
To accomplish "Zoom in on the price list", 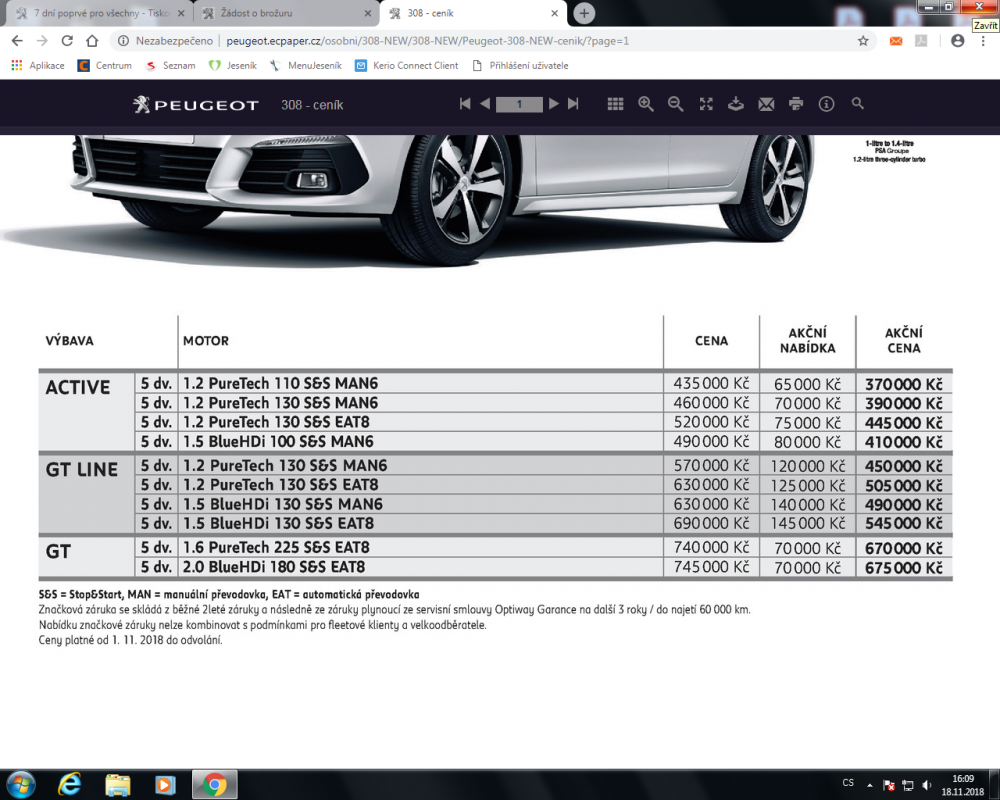I will (645, 104).
